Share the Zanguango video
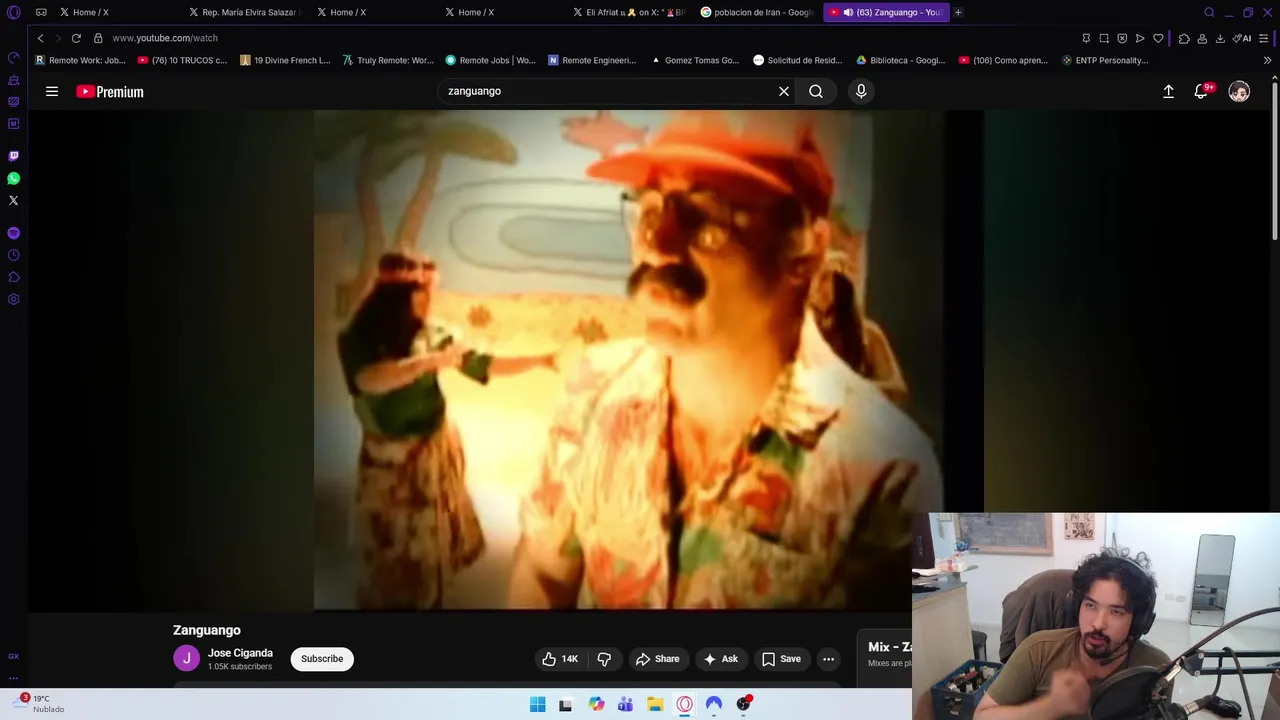1280x720 pixels. pyautogui.click(x=657, y=659)
